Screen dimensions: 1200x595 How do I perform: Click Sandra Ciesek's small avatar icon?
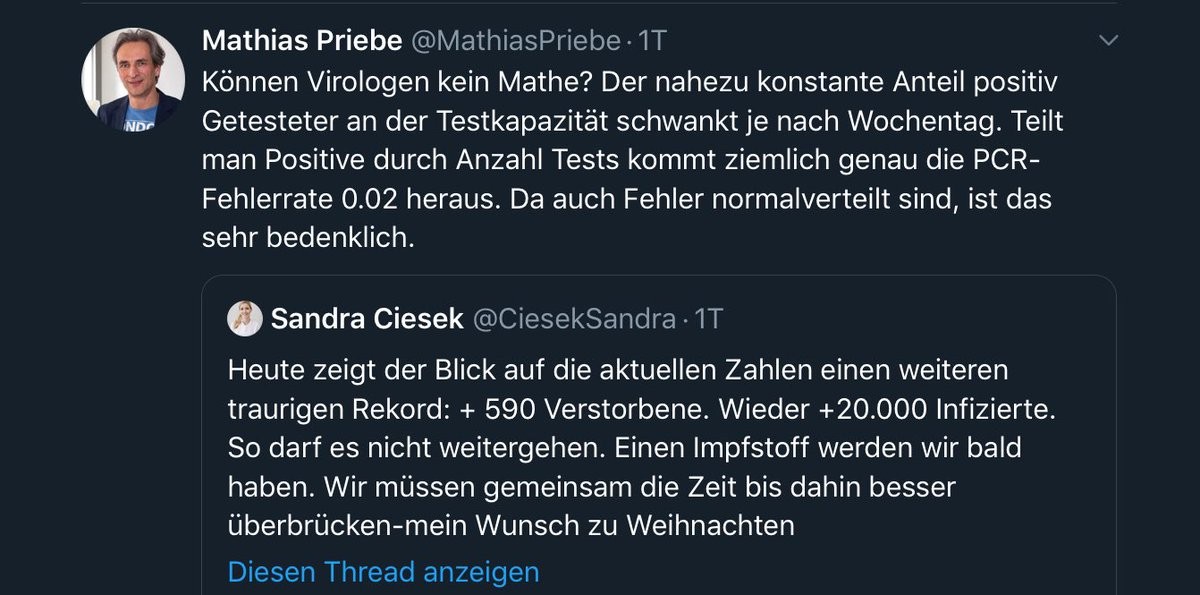(x=244, y=319)
